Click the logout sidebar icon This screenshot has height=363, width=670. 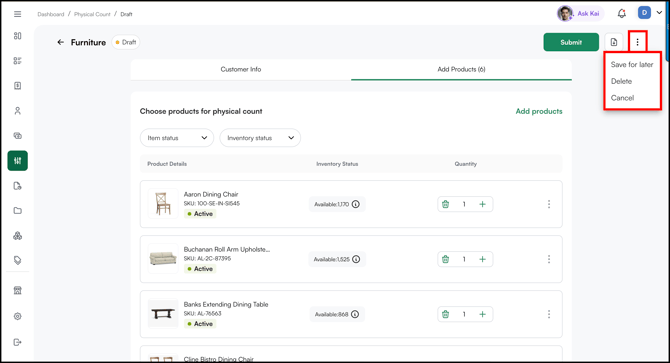[x=18, y=342]
